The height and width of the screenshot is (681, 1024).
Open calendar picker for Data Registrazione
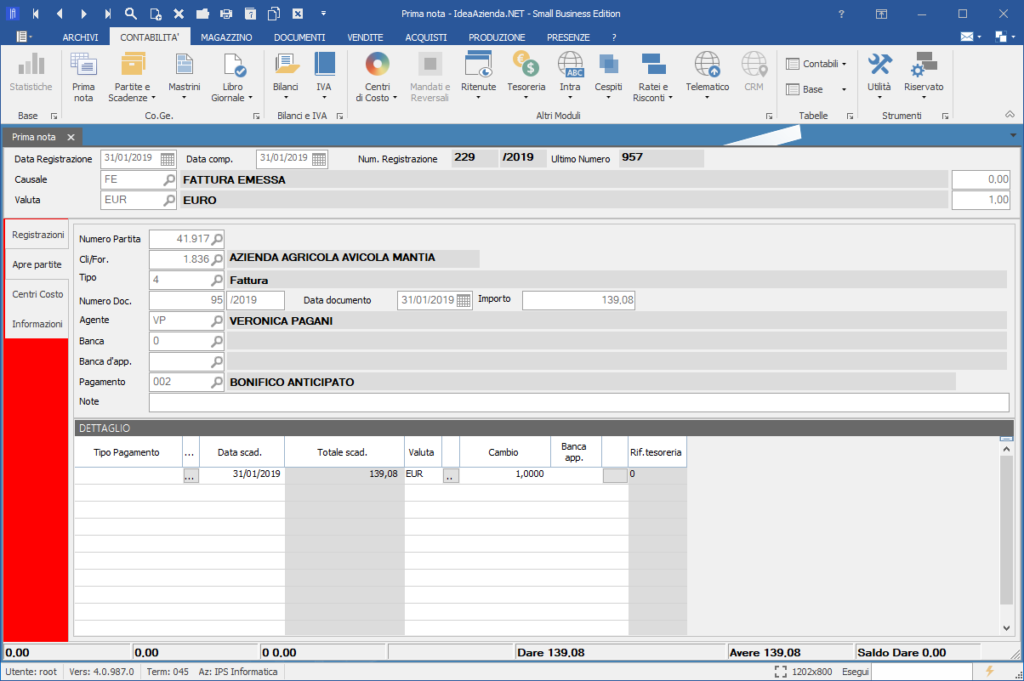click(x=167, y=159)
